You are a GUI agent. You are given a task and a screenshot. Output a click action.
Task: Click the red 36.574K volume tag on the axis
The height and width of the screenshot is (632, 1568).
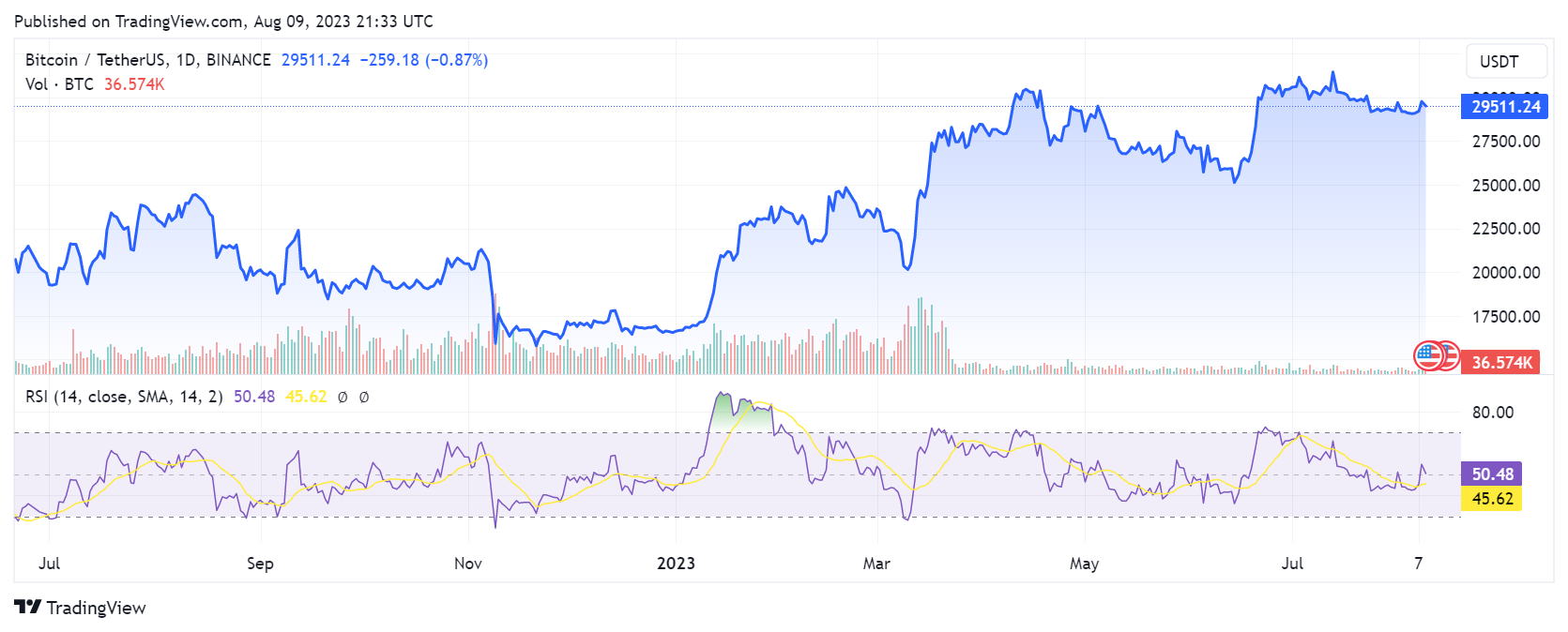point(1501,362)
